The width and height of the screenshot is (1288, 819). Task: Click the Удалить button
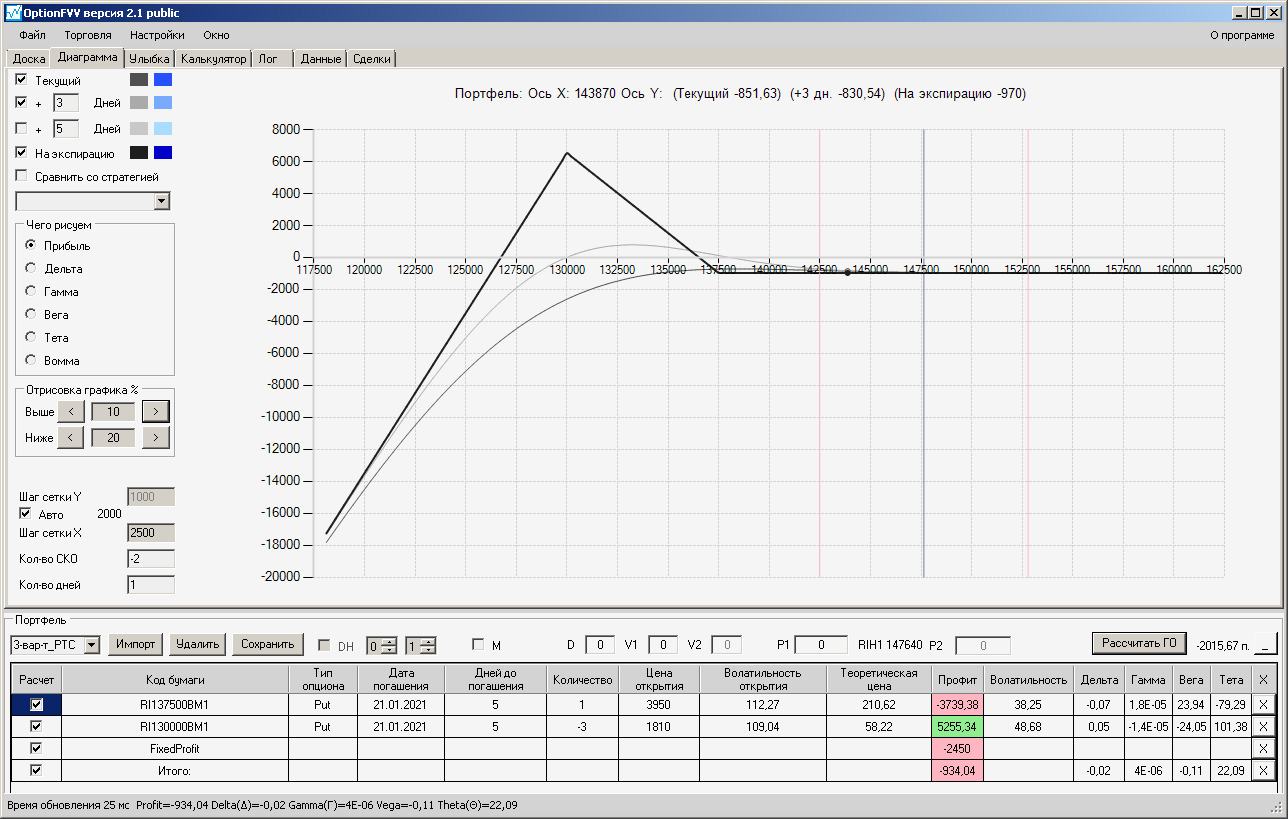[197, 644]
